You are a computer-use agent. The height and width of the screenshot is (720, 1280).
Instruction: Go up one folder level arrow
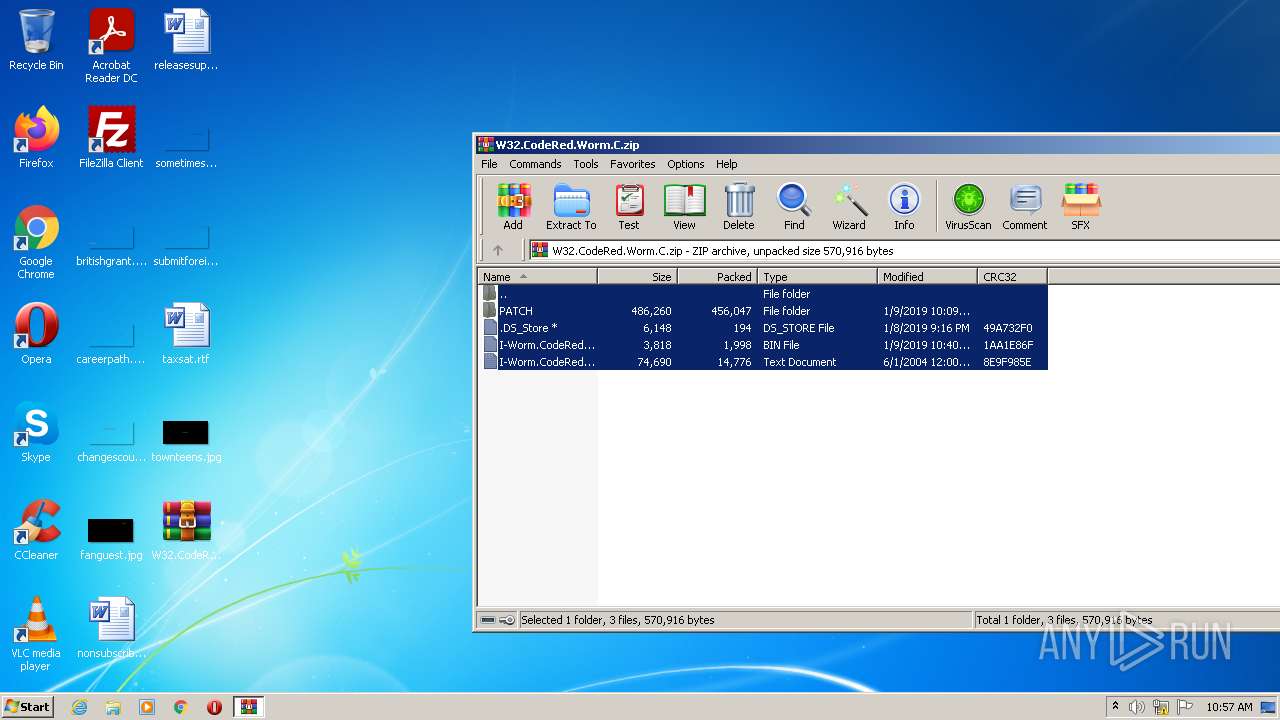498,251
